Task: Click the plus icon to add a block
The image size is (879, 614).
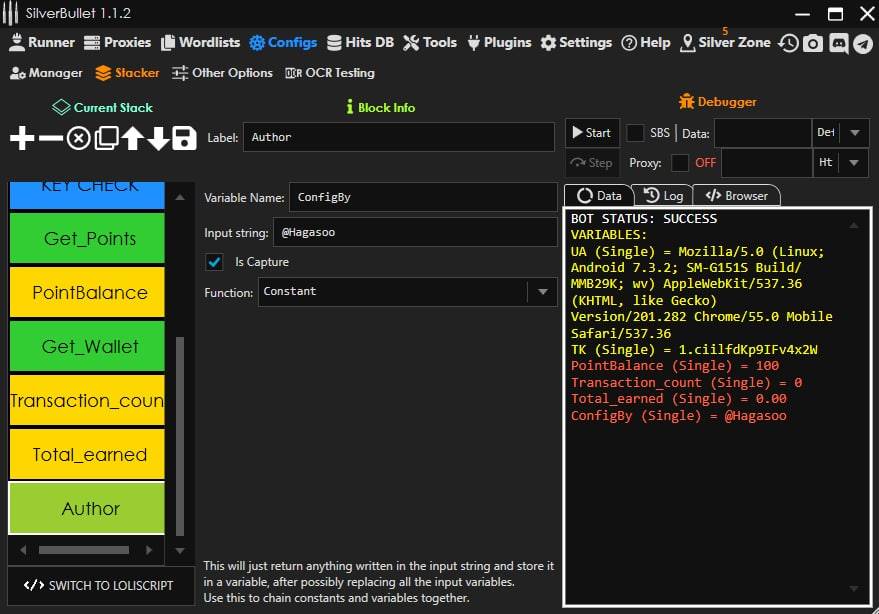Action: click(22, 138)
